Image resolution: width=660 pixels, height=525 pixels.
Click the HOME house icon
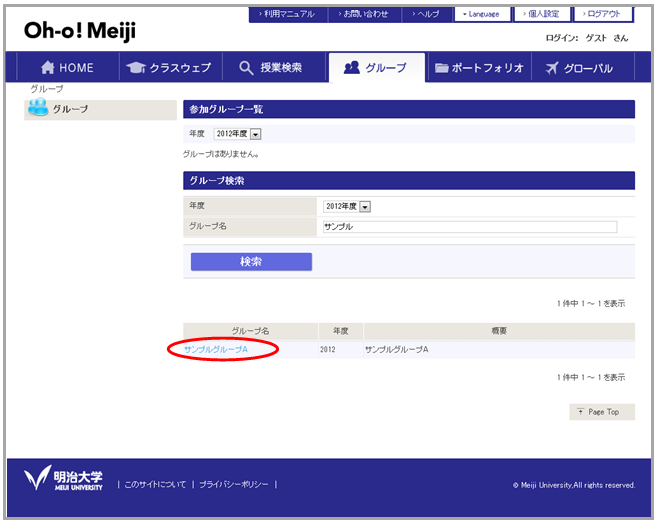(x=48, y=67)
